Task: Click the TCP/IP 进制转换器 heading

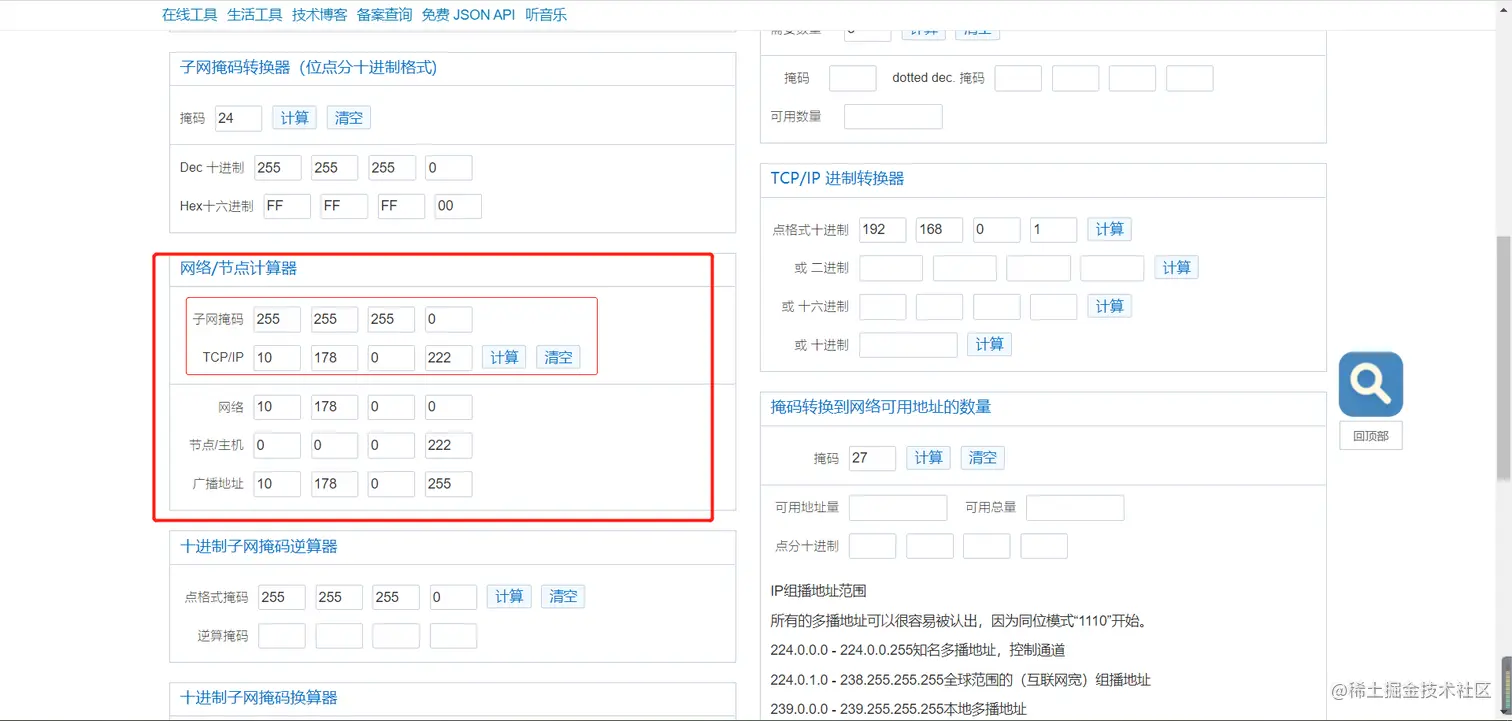Action: tap(837, 178)
